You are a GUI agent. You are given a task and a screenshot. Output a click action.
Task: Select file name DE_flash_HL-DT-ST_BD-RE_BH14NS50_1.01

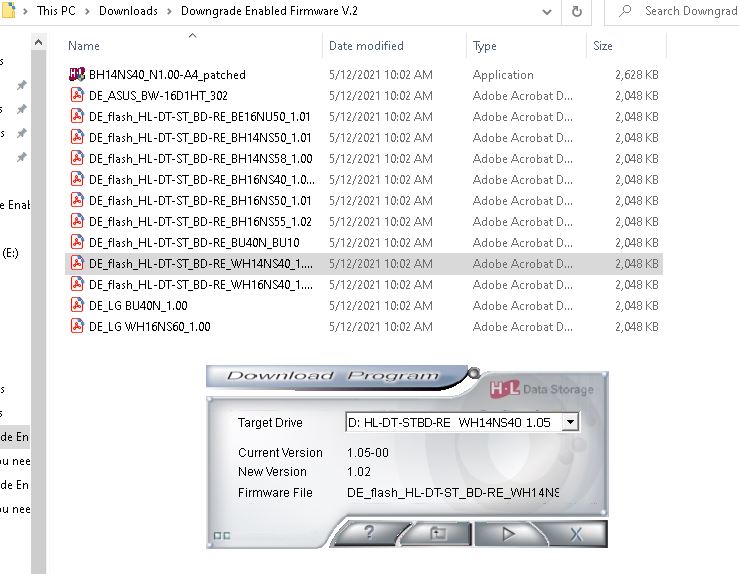click(200, 138)
